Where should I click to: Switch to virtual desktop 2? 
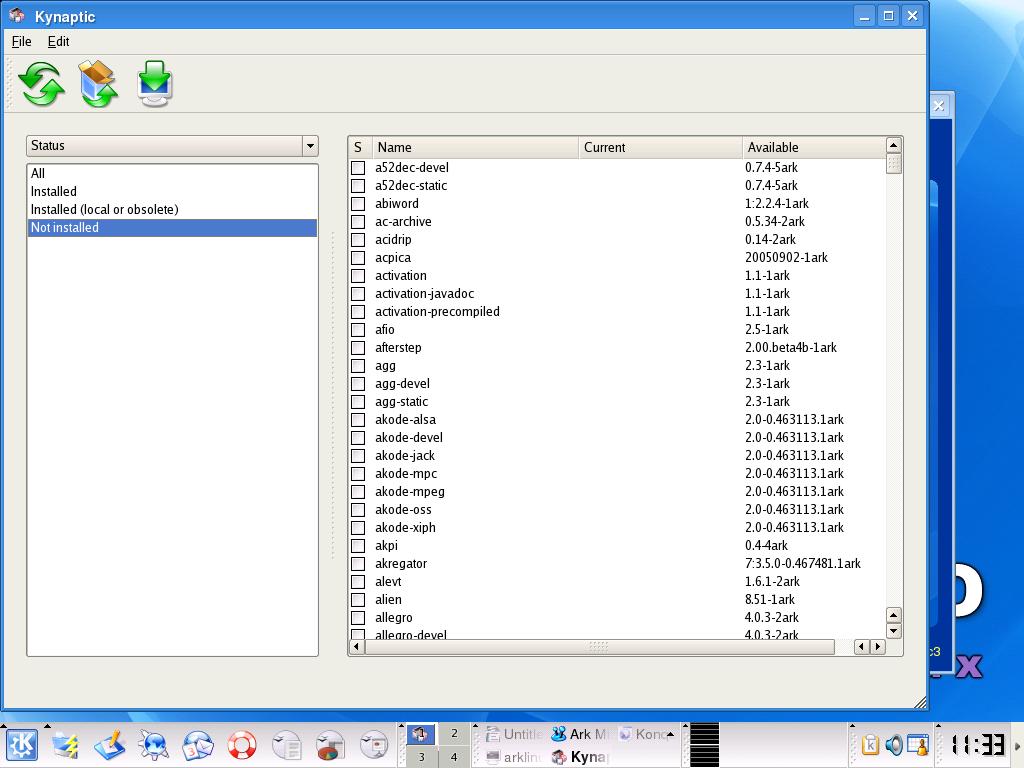point(455,734)
